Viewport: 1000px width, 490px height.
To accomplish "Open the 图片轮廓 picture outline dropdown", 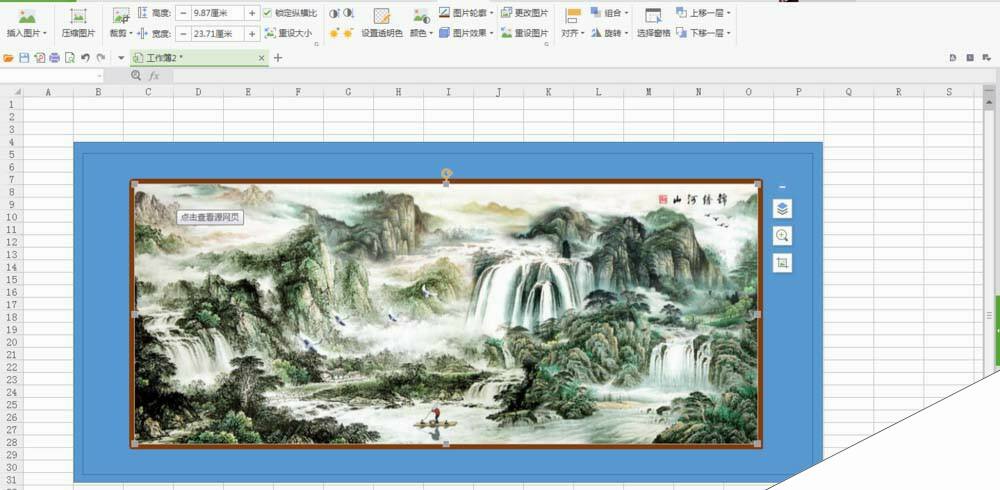I will (x=466, y=13).
